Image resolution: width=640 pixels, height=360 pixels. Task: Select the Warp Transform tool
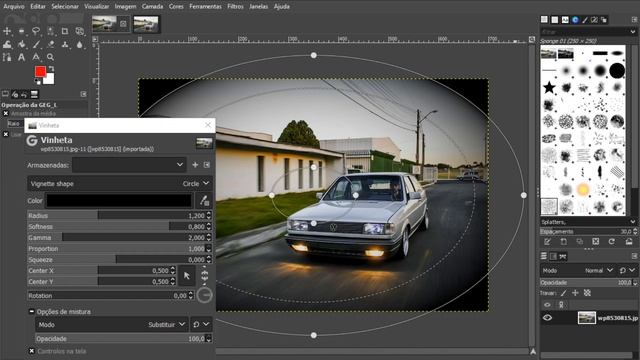7,44
